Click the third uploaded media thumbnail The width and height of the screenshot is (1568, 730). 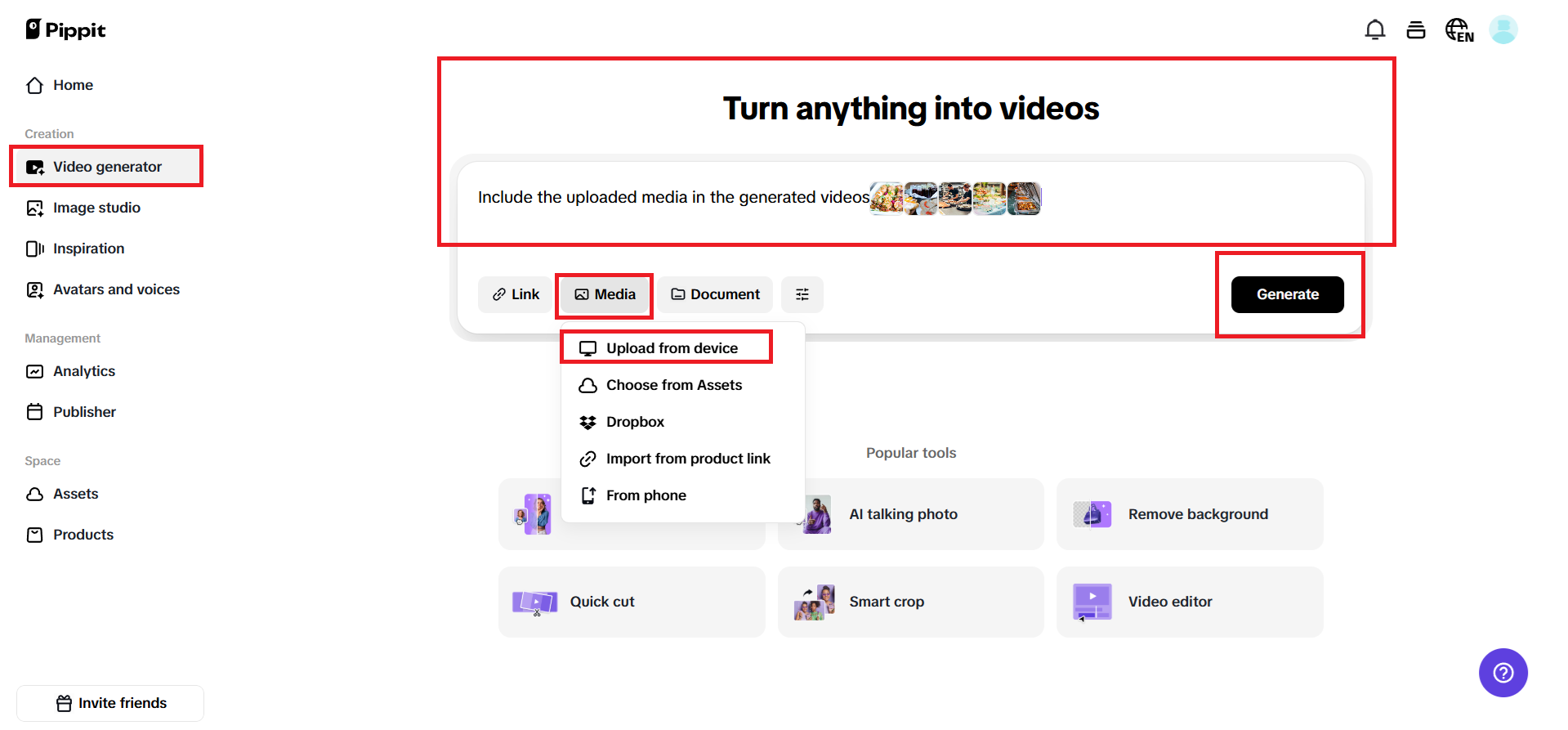[x=956, y=199]
